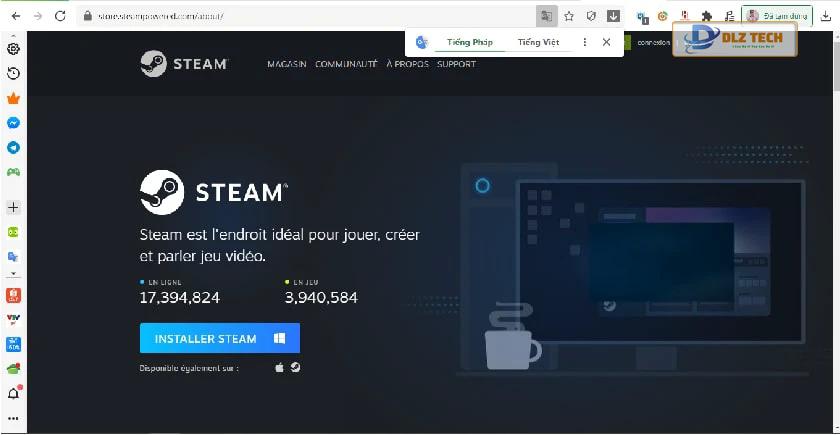Open the sidebar three-dots more menu
Viewport: 840px width, 435px height.
(13, 418)
